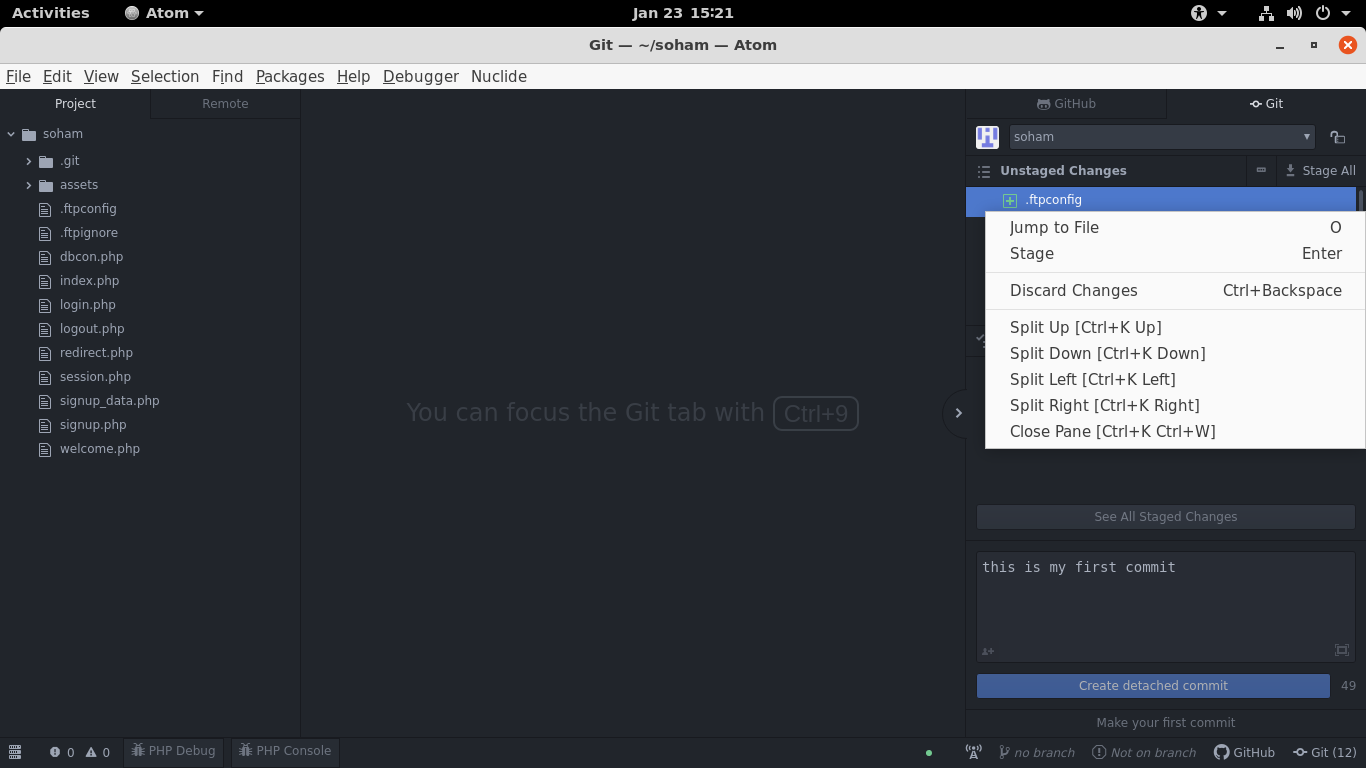The image size is (1366, 768).
Task: Open PHP Debug from status bar
Action: (173, 751)
